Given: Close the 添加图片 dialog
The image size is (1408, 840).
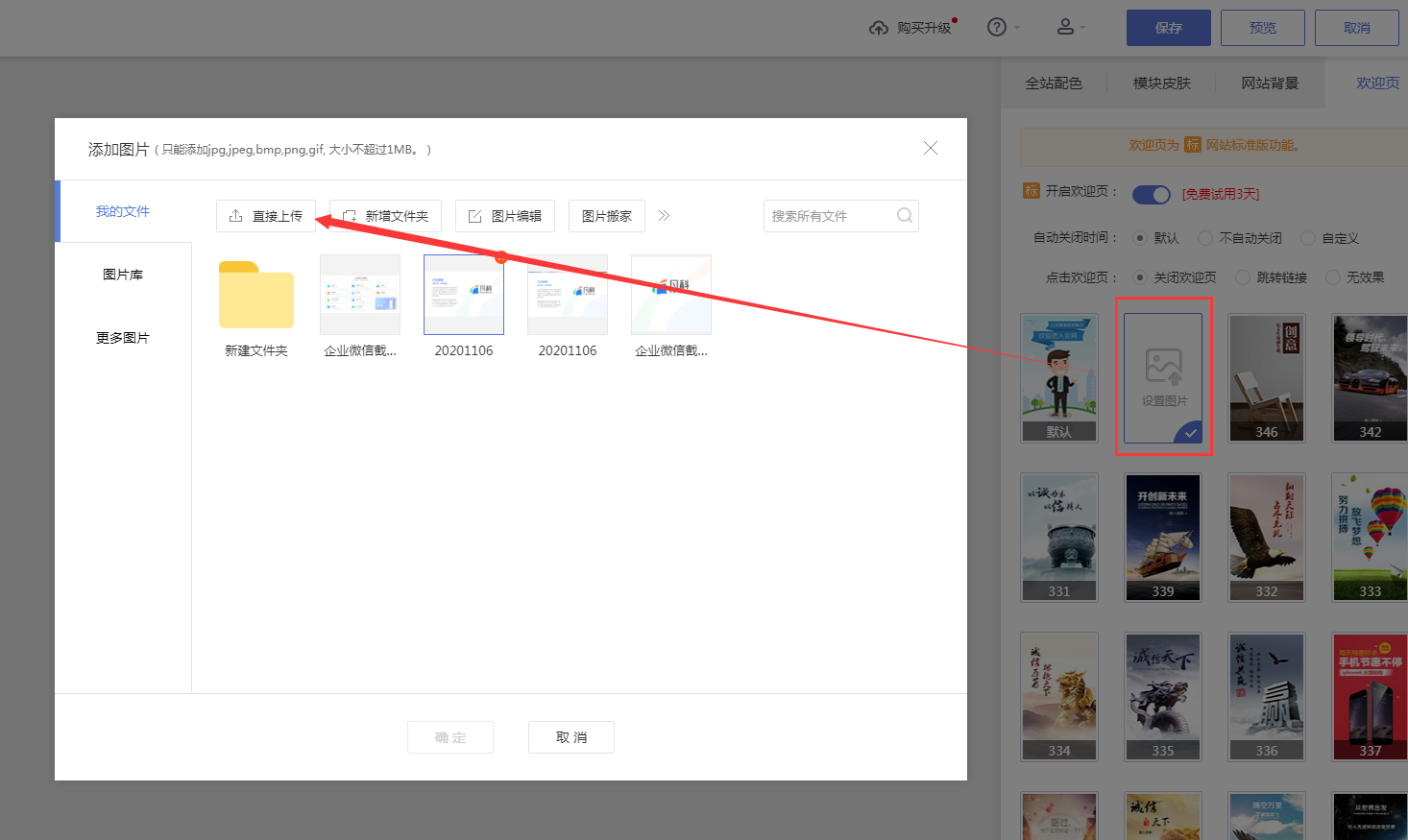Looking at the screenshot, I should (931, 148).
